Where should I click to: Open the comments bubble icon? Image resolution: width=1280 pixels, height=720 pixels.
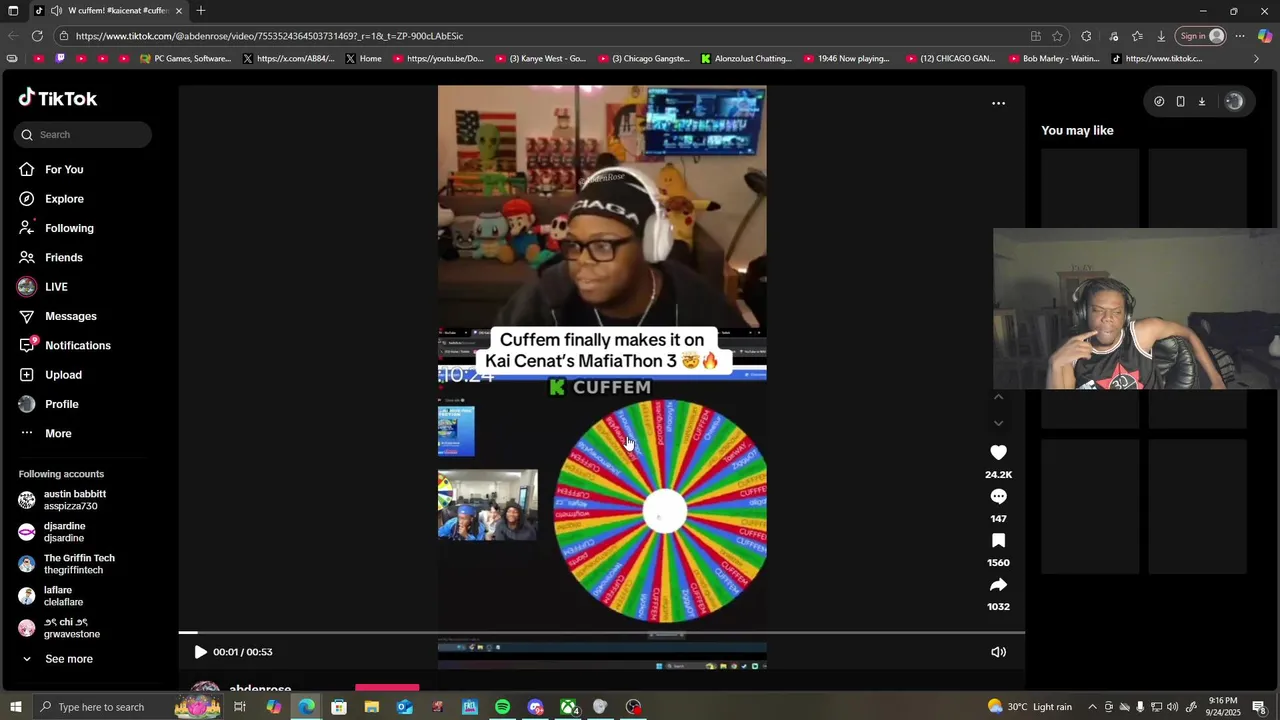coord(998,497)
